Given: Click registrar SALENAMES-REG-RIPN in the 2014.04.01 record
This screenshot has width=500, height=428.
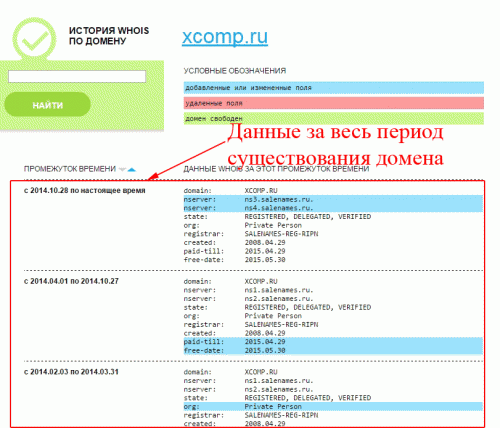Looking at the screenshot, I should coord(281,325).
